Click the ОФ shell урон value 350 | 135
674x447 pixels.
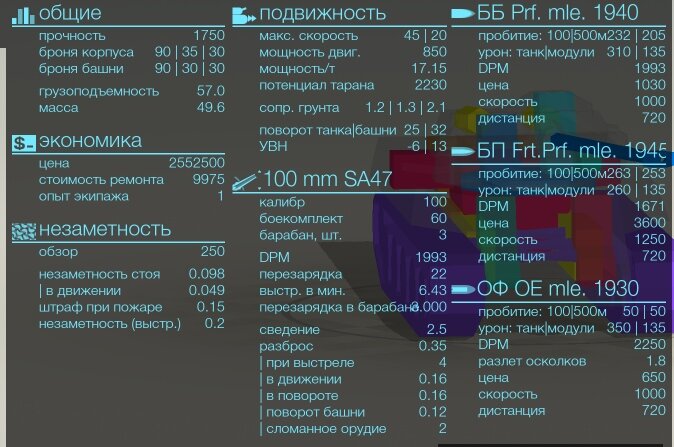tap(637, 328)
